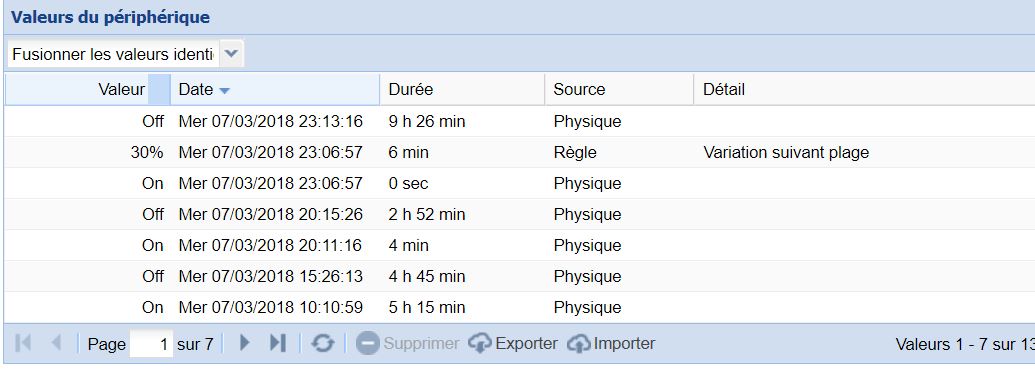The height and width of the screenshot is (374, 1035).
Task: Select the Off row at 23:13:16
Action: (519, 121)
